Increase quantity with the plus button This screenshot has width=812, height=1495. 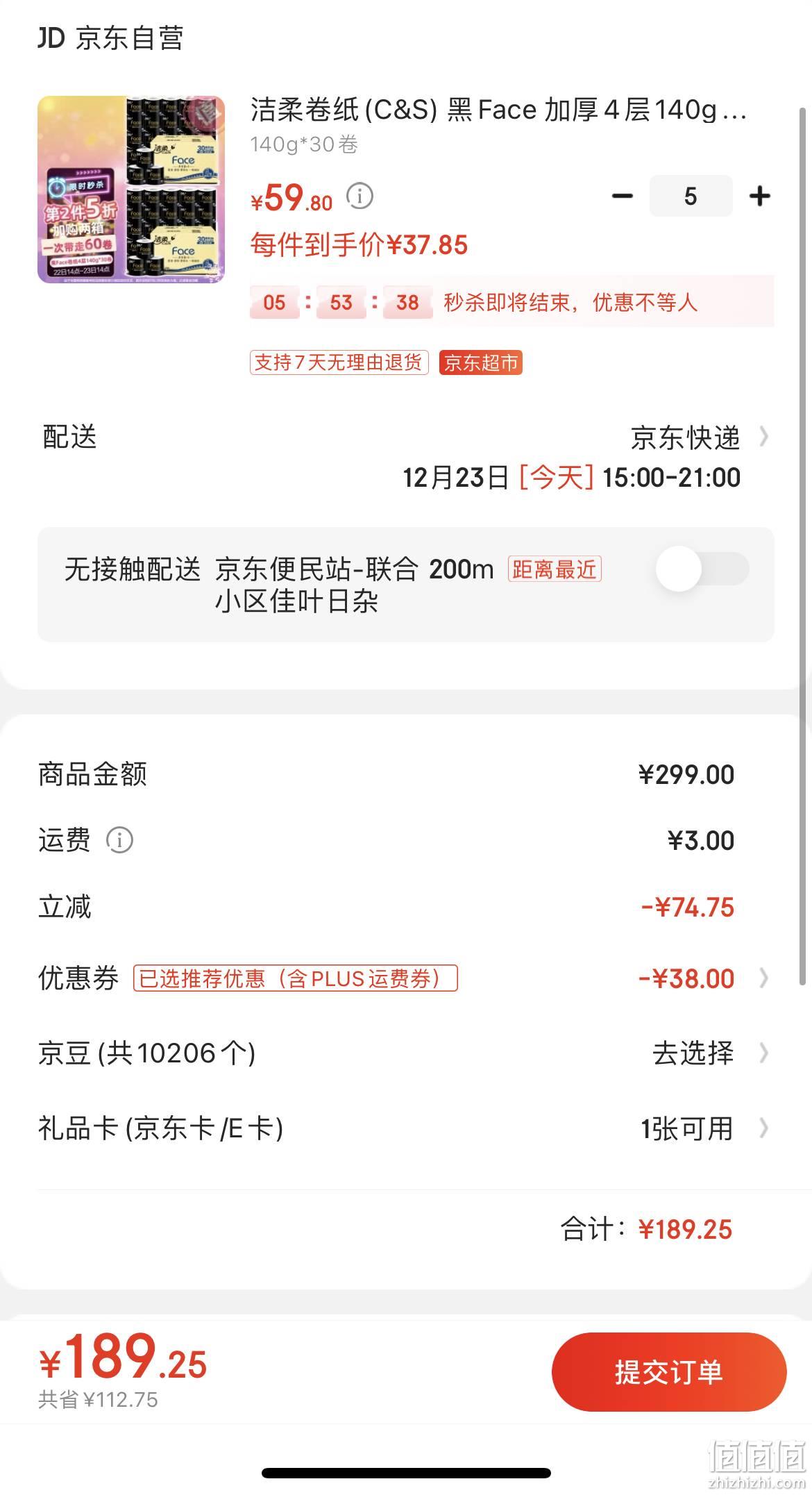pos(760,196)
